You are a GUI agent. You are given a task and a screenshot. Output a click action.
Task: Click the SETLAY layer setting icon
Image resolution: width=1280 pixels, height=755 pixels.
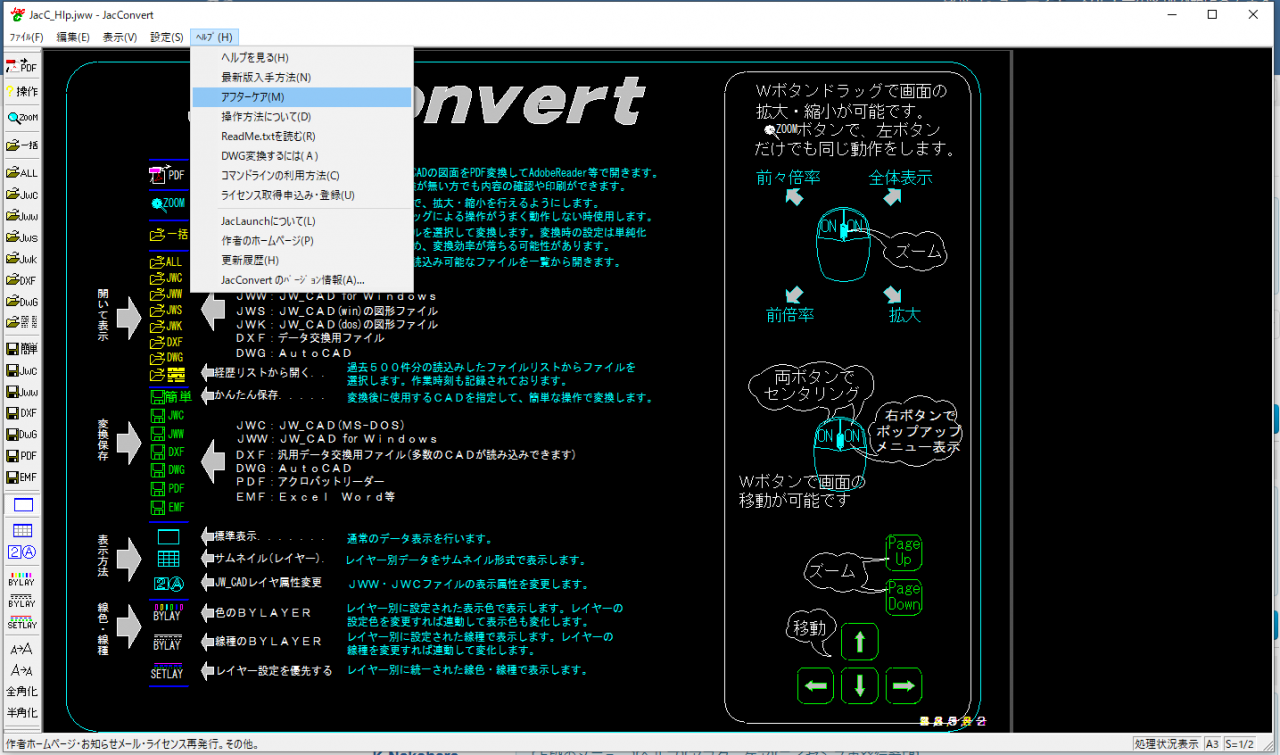(21, 625)
